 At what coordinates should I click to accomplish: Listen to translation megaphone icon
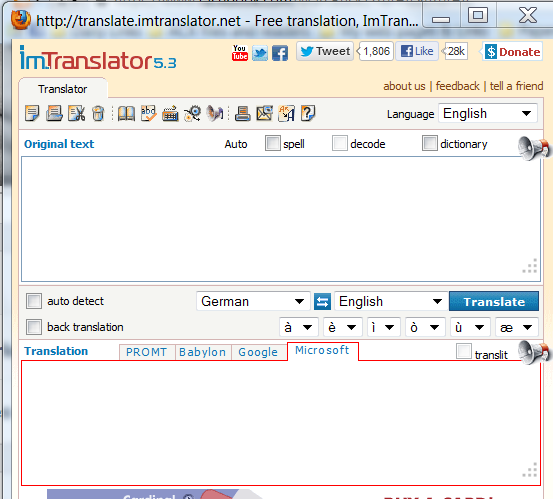534,352
